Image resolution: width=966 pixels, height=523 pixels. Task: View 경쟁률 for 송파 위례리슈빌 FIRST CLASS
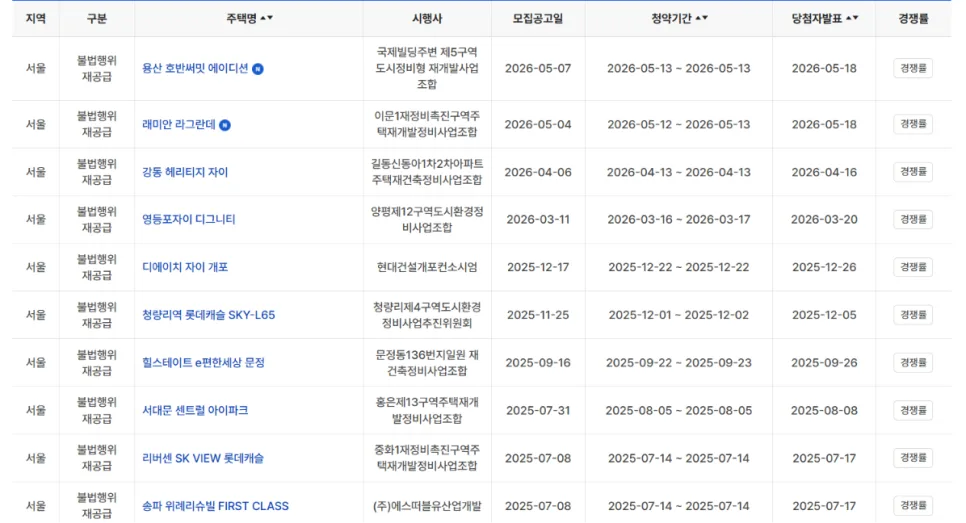913,505
